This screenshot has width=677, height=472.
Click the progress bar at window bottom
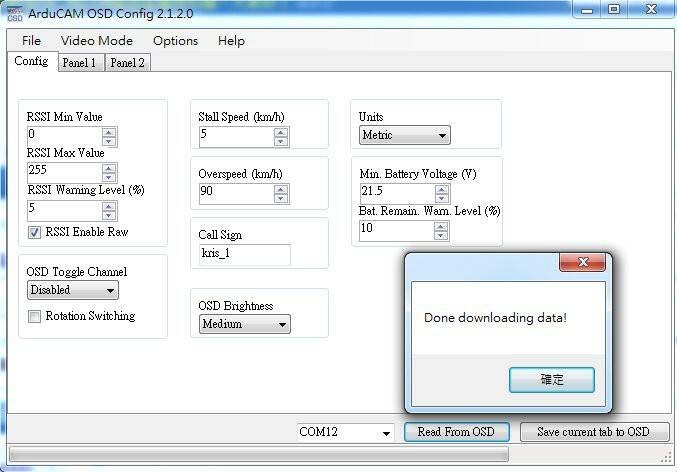tap(259, 454)
